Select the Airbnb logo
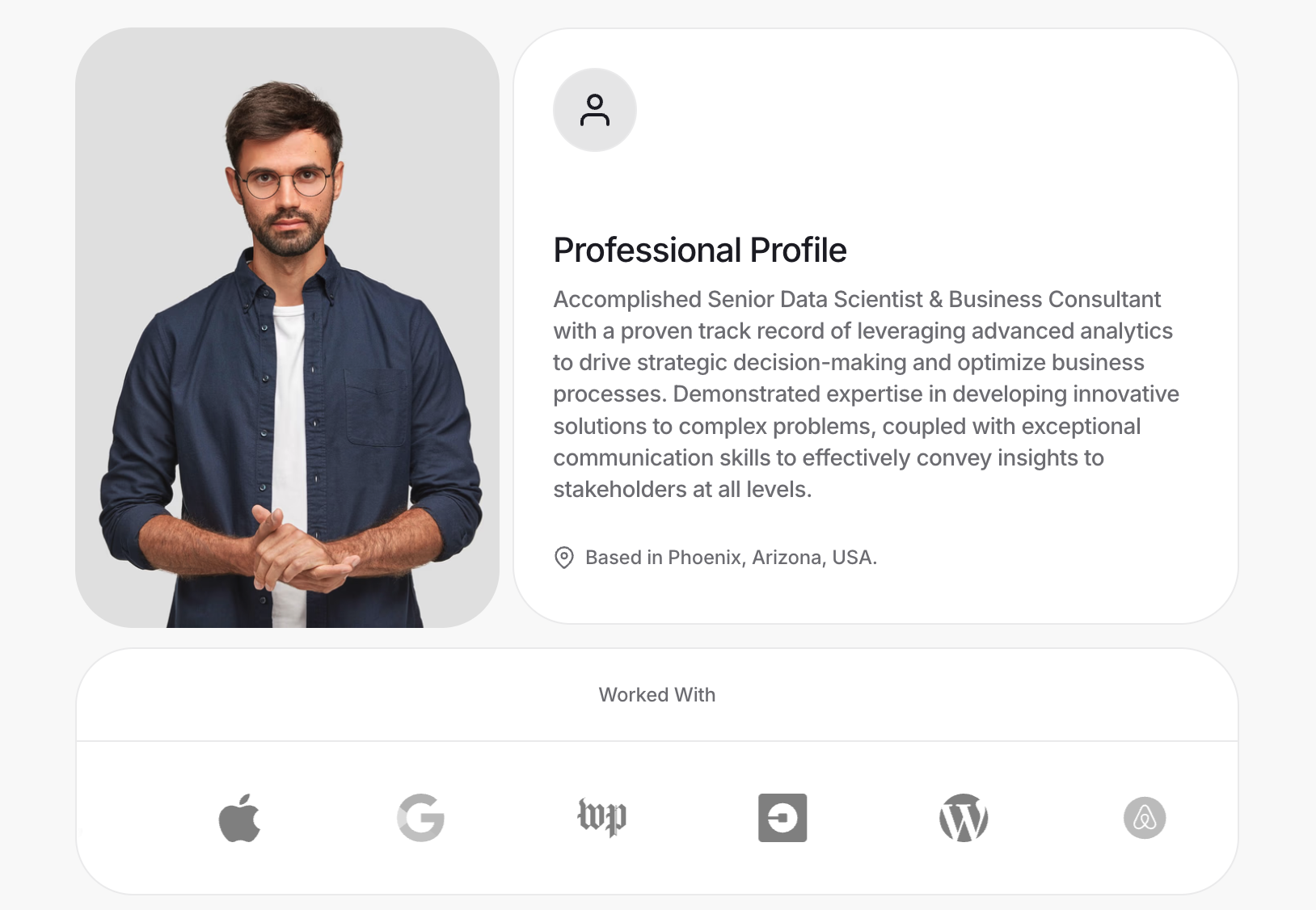Image resolution: width=1316 pixels, height=910 pixels. coord(1145,817)
